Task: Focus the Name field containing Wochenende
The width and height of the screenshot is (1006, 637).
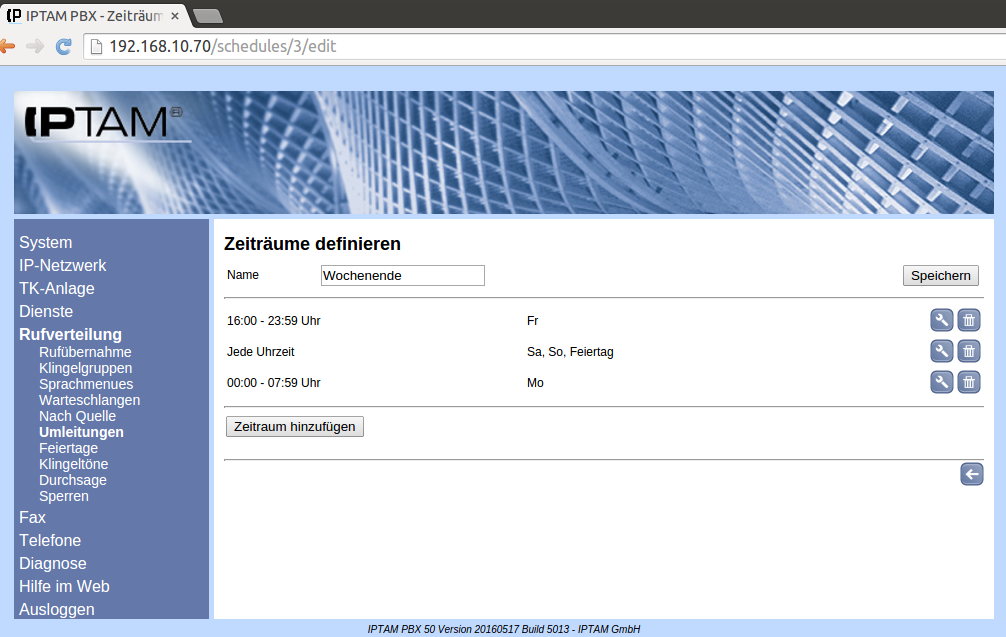Action: click(402, 275)
